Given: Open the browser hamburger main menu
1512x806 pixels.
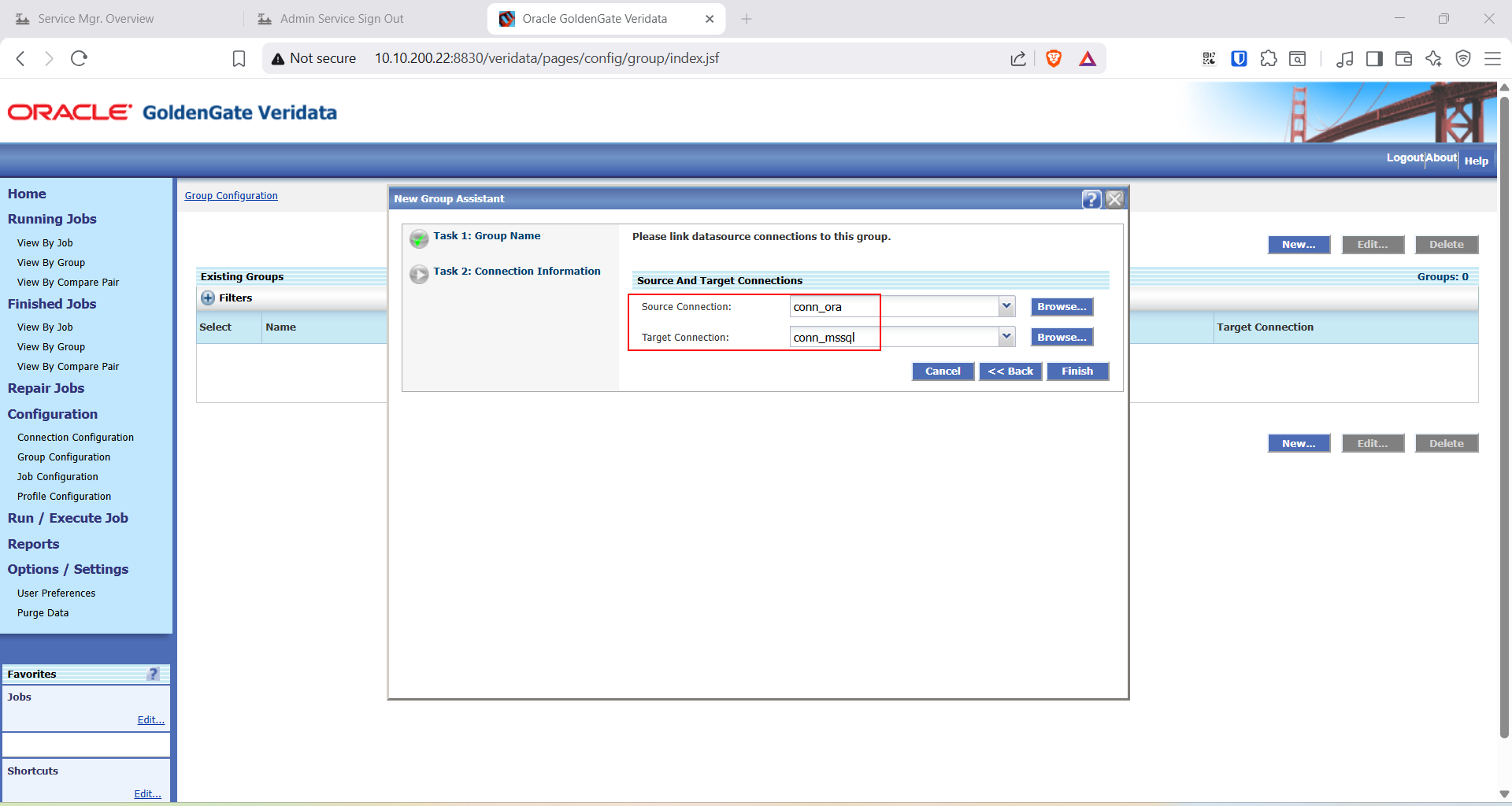Looking at the screenshot, I should (1492, 58).
